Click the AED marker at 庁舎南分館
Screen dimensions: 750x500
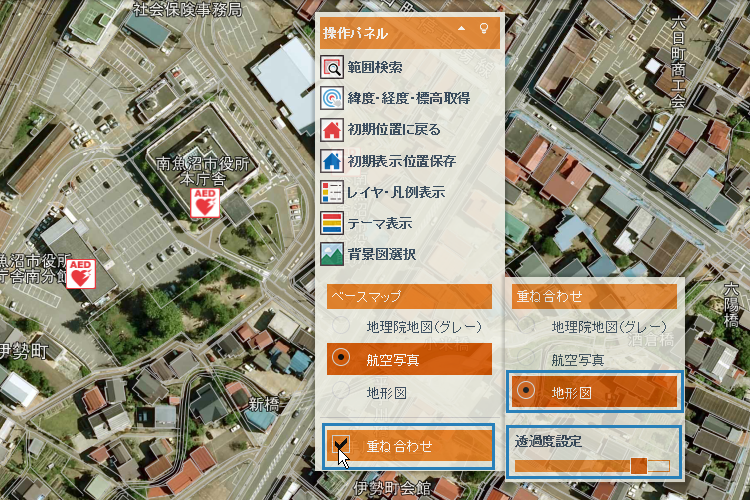coord(80,274)
